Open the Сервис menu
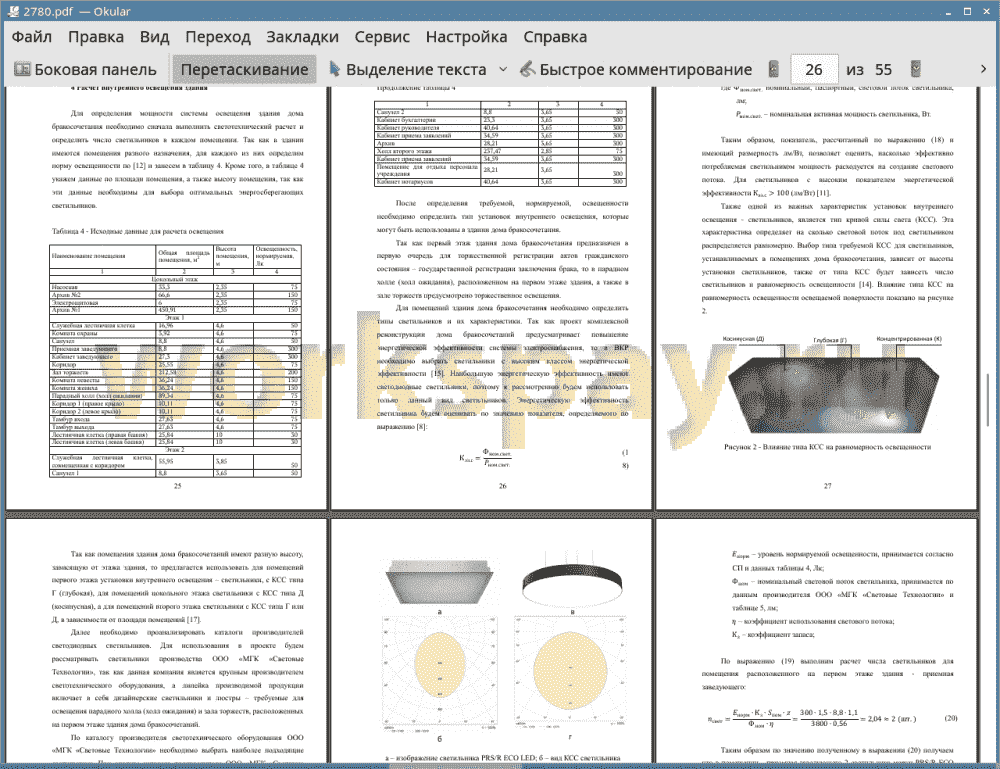The height and width of the screenshot is (769, 1000). (x=382, y=37)
